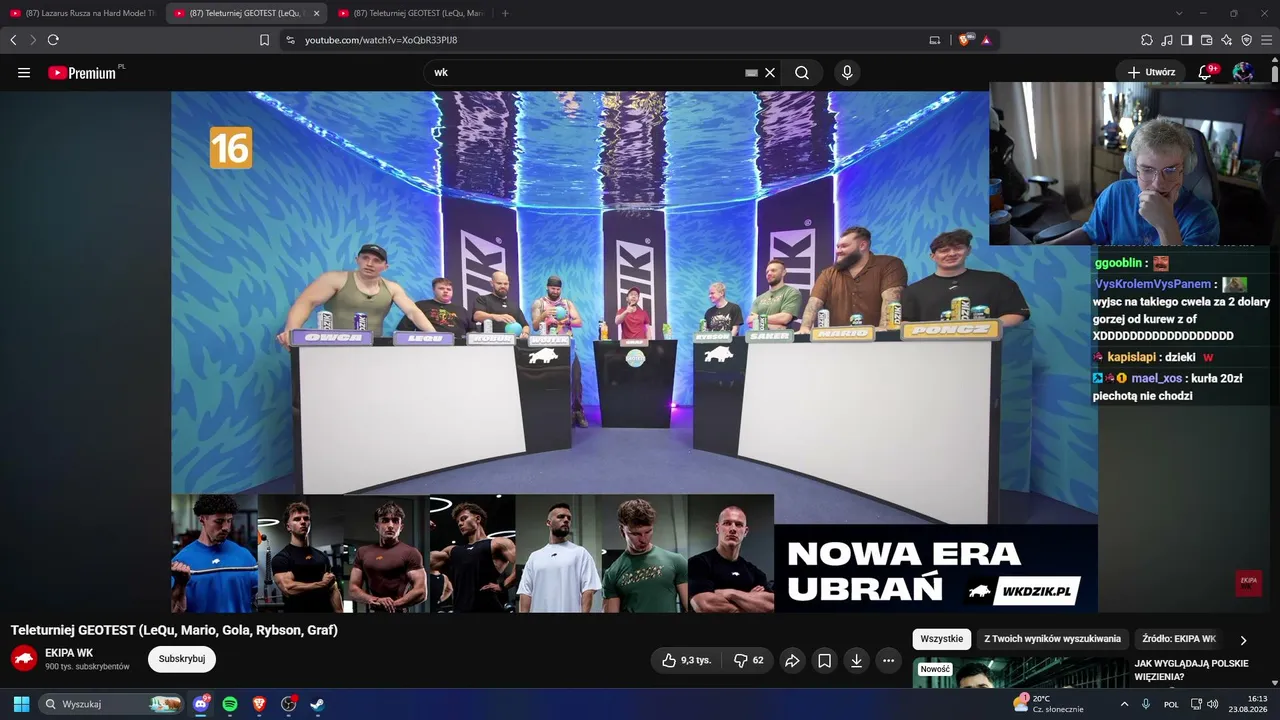
Task: Expand the tab search dropdown arrow
Action: pyautogui.click(x=1179, y=13)
